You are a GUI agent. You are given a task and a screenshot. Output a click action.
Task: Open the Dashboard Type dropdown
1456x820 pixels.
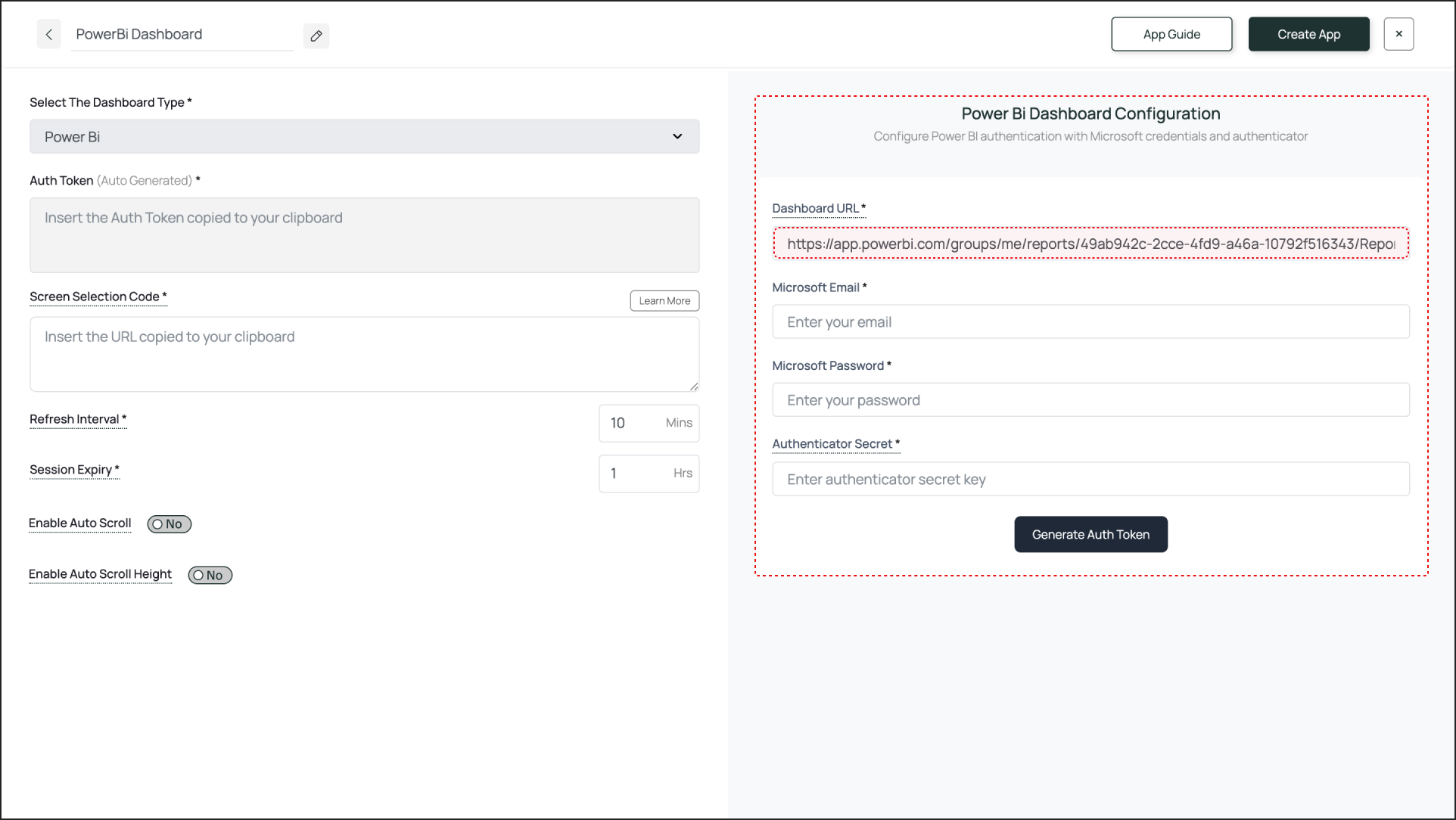364,137
